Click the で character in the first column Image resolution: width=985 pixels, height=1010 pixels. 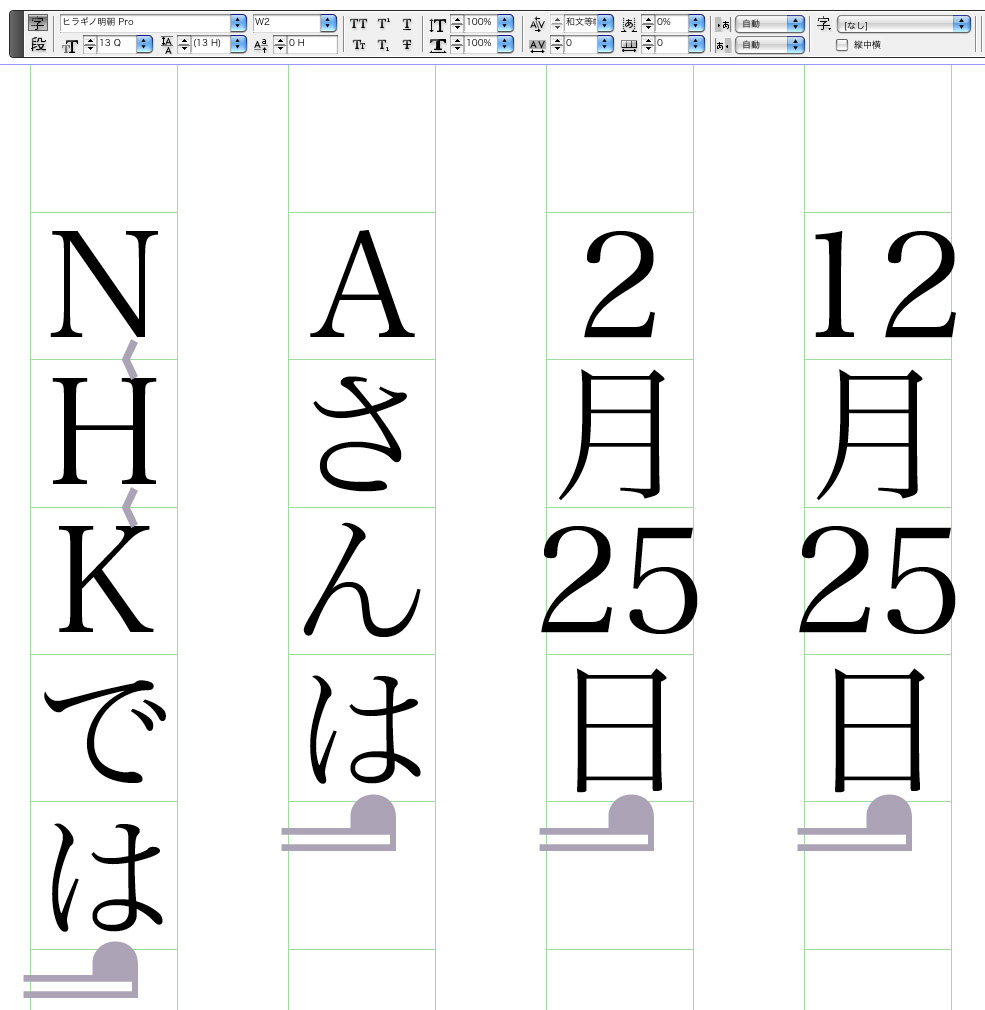pos(106,731)
